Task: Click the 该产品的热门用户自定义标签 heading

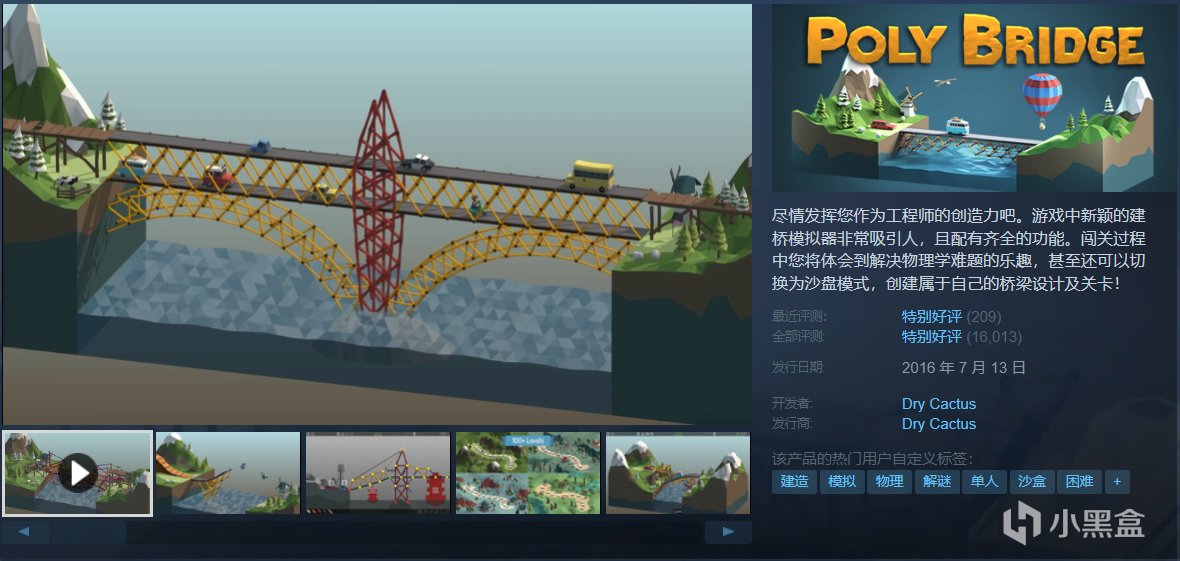Action: pyautogui.click(x=873, y=459)
